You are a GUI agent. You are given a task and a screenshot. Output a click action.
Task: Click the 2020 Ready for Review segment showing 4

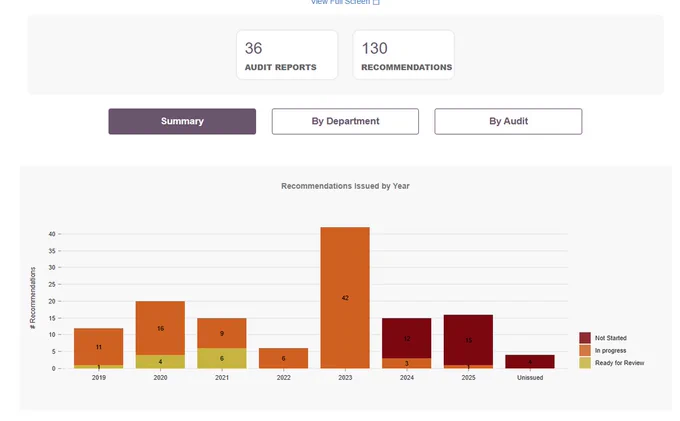point(160,362)
